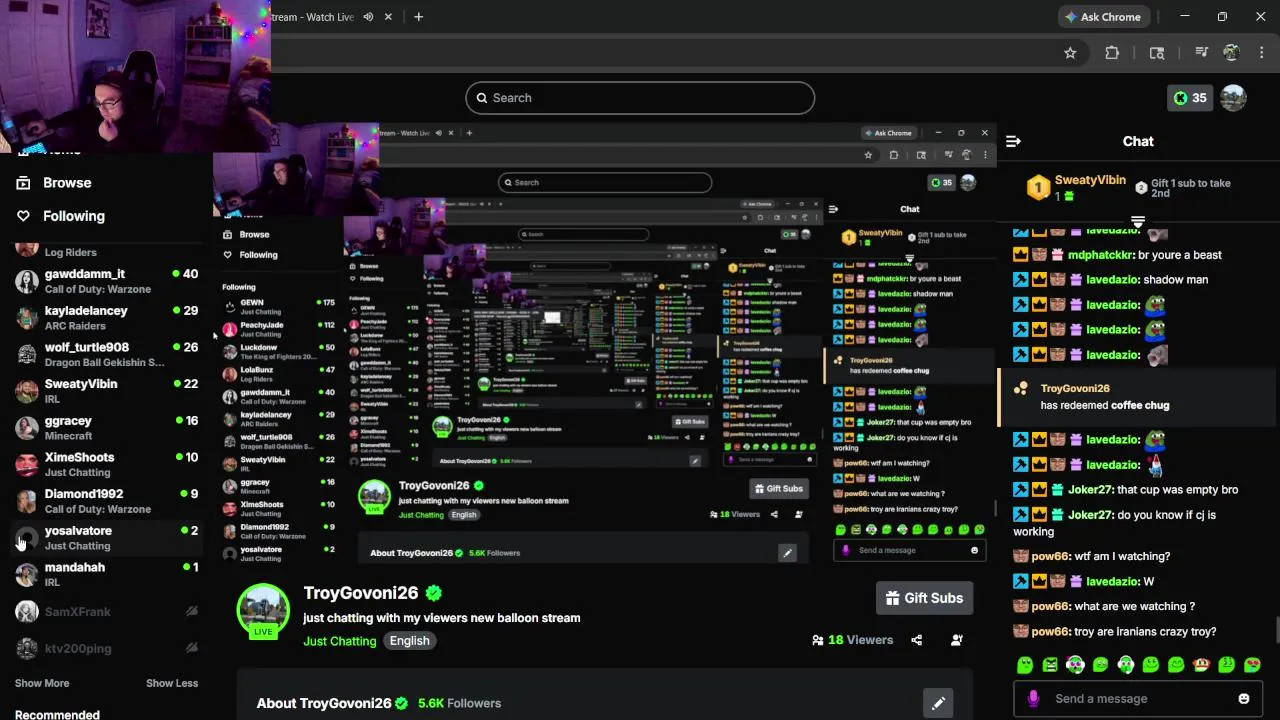
Task: Open offline channel ktv200ping
Action: 106,649
